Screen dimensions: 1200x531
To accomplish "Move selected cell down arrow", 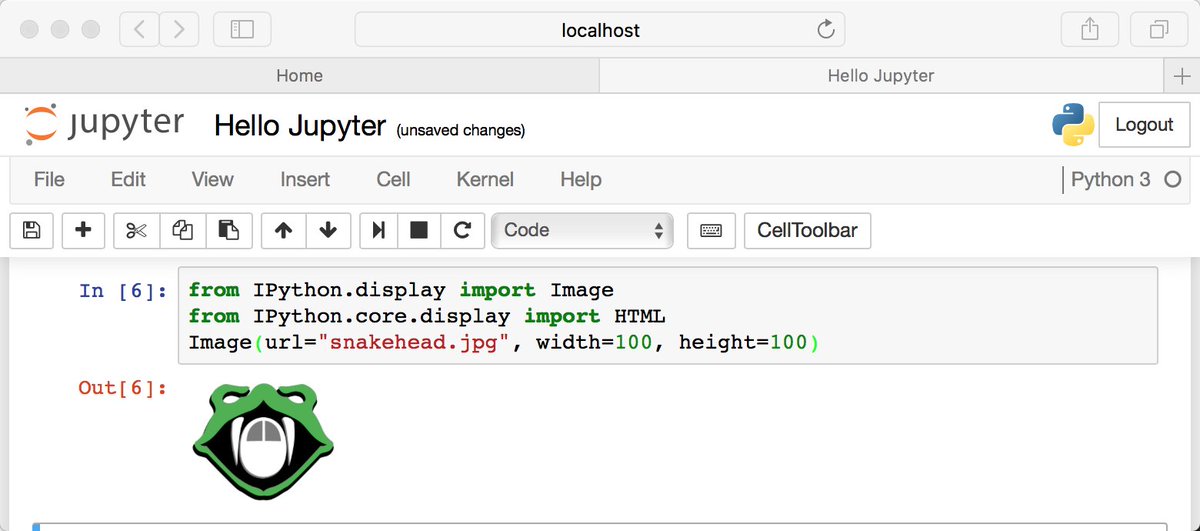I will point(328,230).
